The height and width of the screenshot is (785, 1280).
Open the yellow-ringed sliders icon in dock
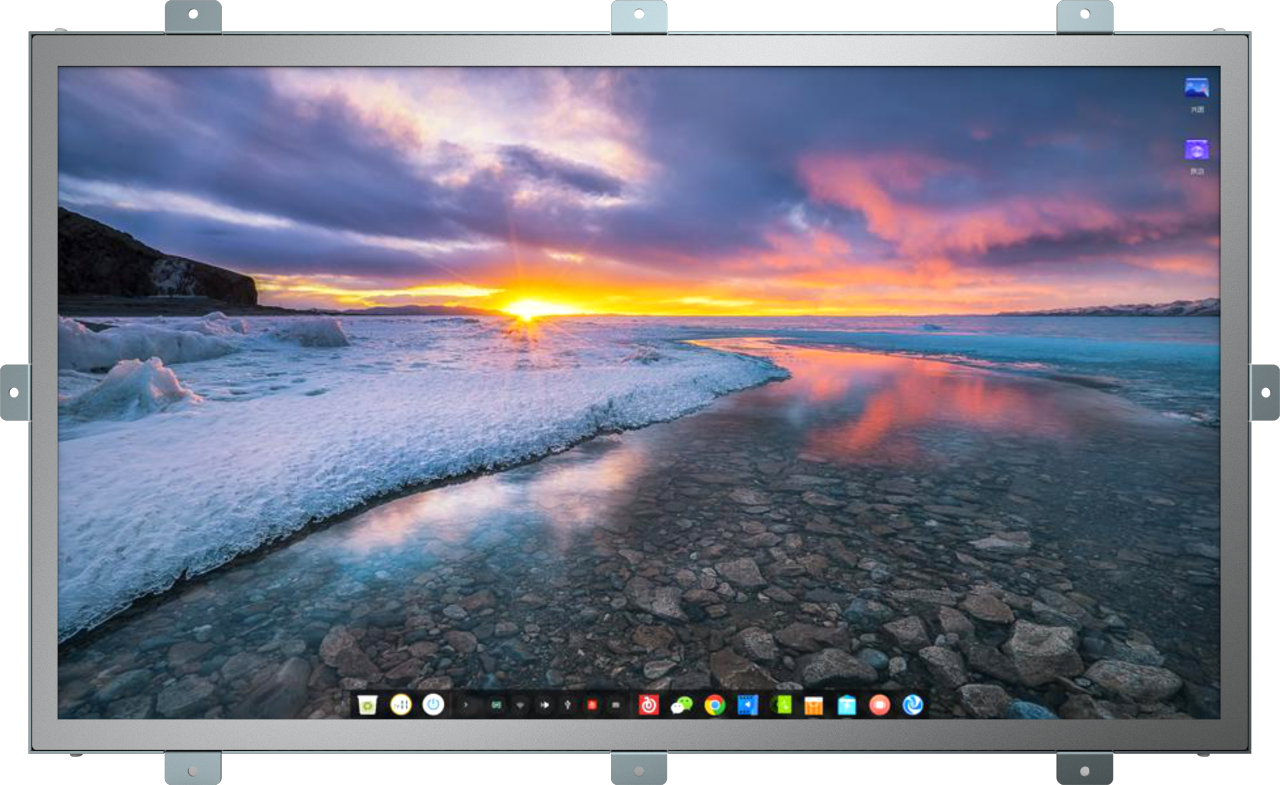(401, 706)
